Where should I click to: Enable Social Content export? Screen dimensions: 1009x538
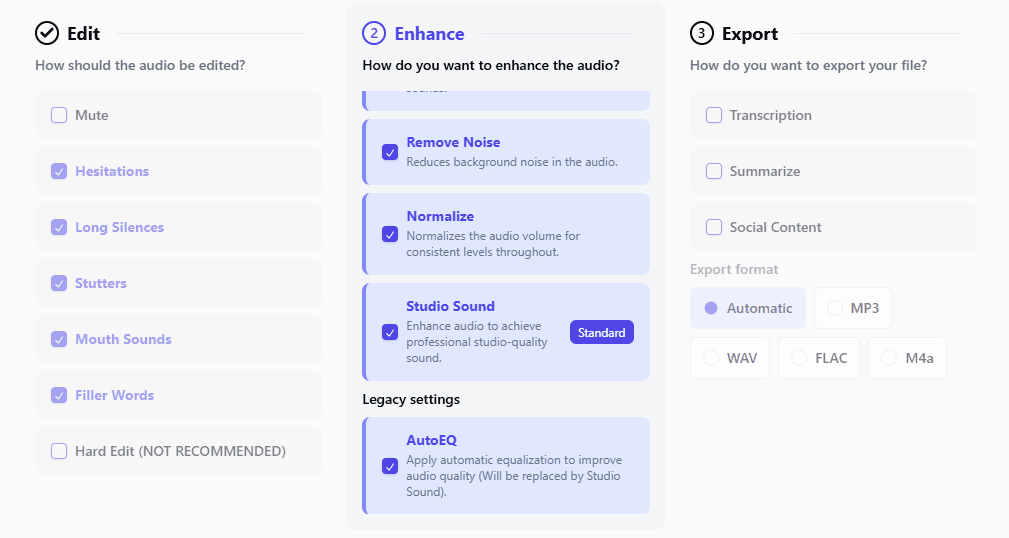click(714, 227)
